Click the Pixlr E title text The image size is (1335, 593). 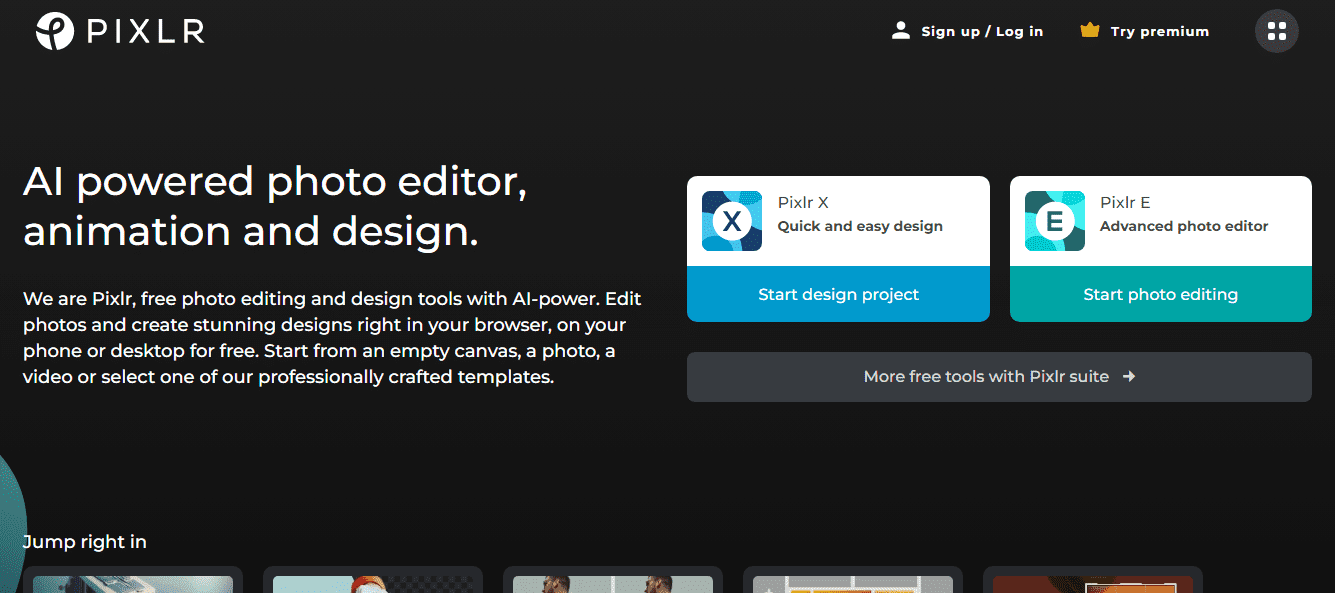pos(1125,203)
